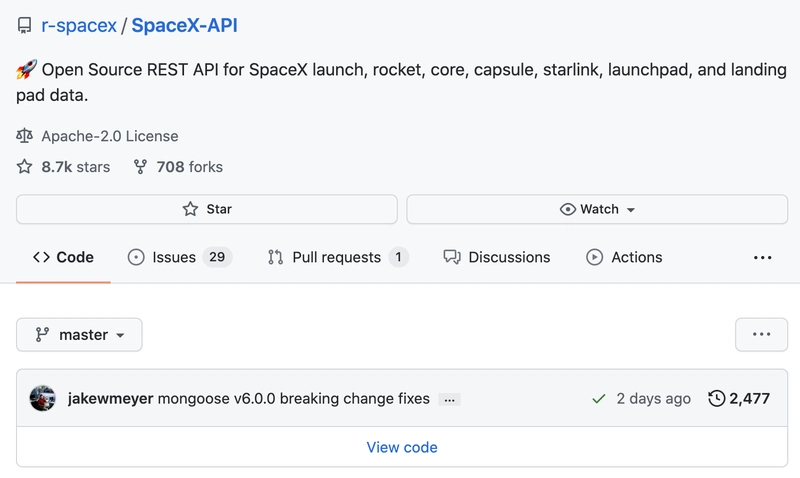Open the master branch selector dropdown
Viewport: 800px width, 478px height.
(x=79, y=335)
